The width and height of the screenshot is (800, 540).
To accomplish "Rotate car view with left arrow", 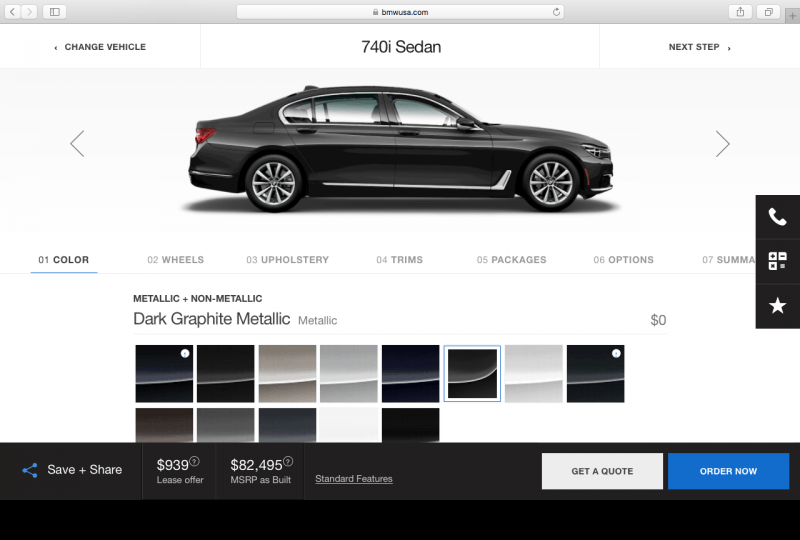I will [x=77, y=144].
